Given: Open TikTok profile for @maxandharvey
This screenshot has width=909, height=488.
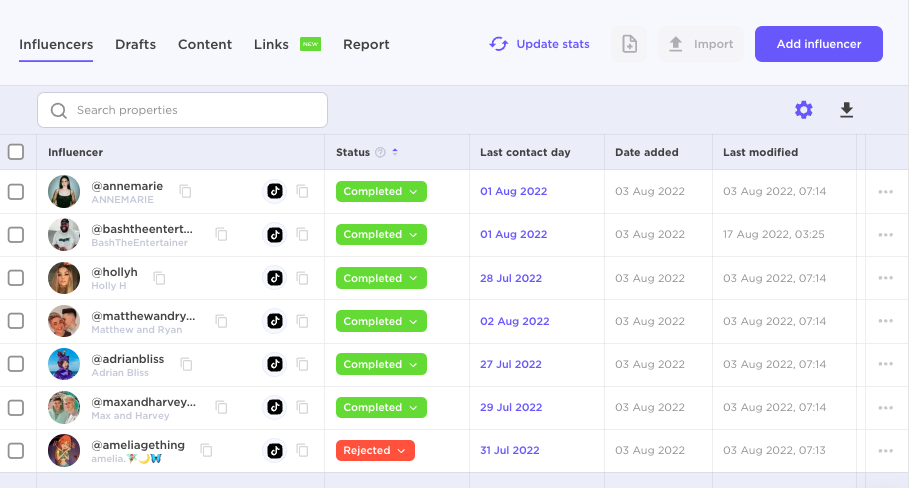Looking at the screenshot, I should (274, 408).
